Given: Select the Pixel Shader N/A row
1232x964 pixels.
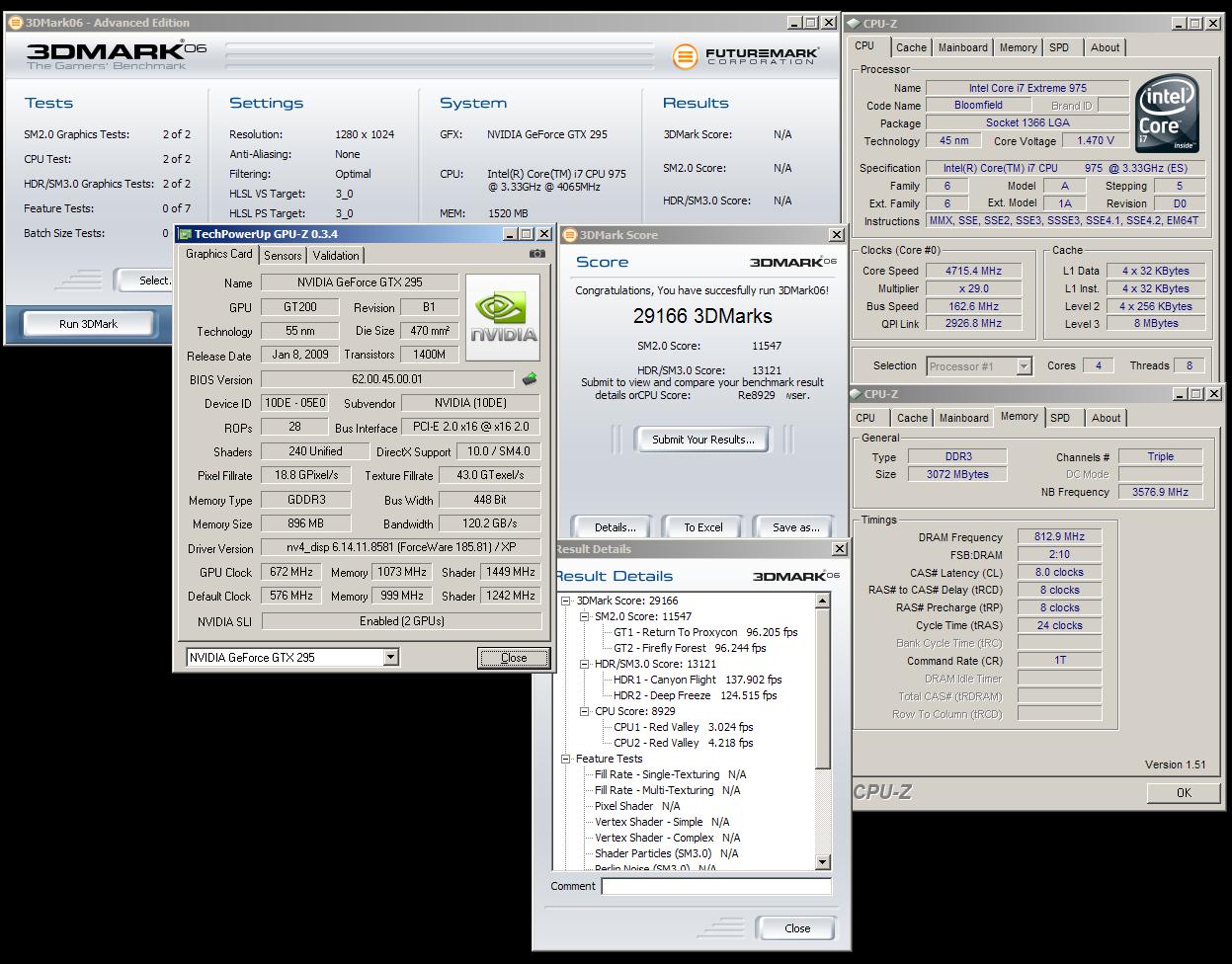Looking at the screenshot, I should click(x=637, y=806).
